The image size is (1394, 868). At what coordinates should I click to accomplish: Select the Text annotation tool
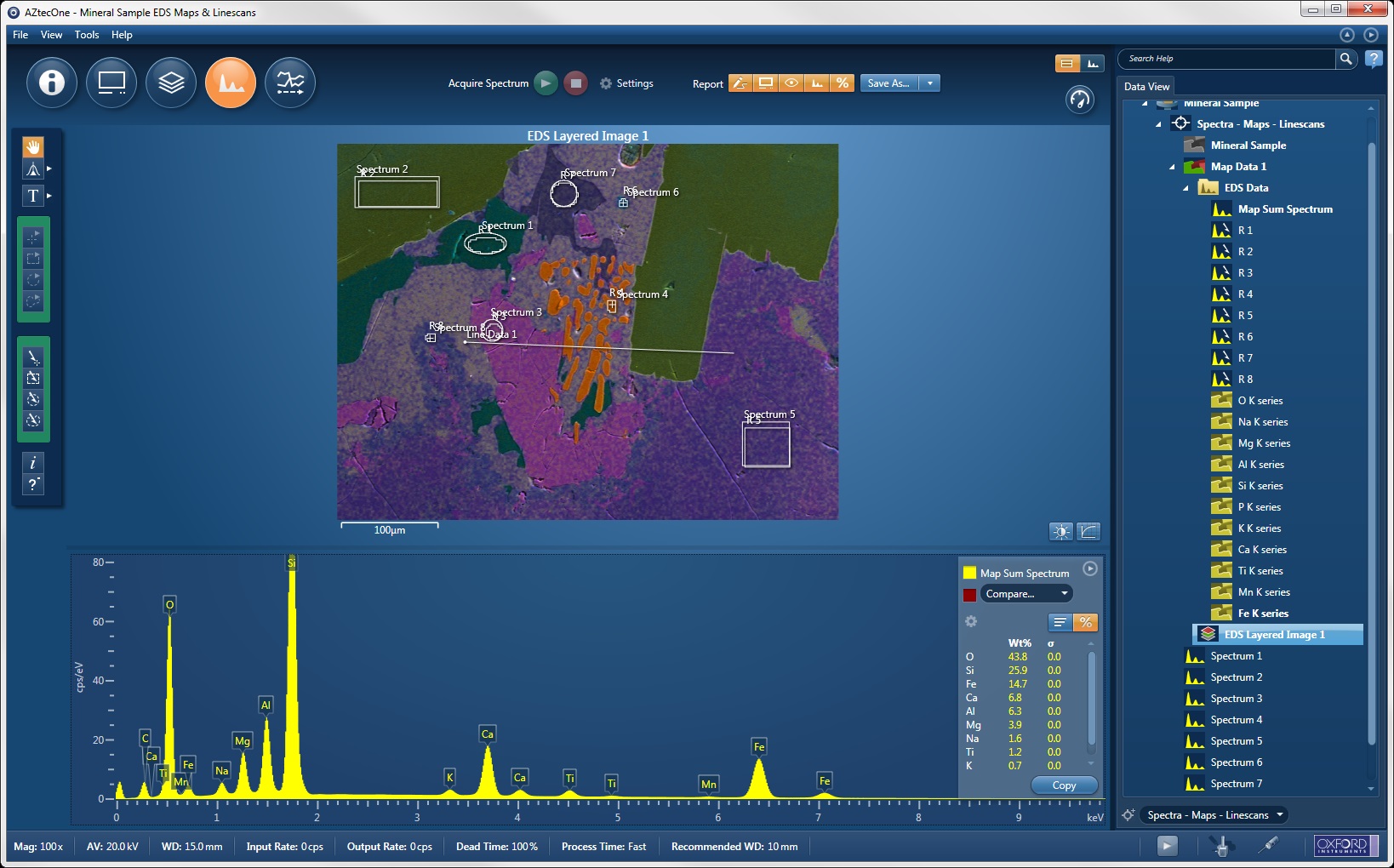[32, 196]
